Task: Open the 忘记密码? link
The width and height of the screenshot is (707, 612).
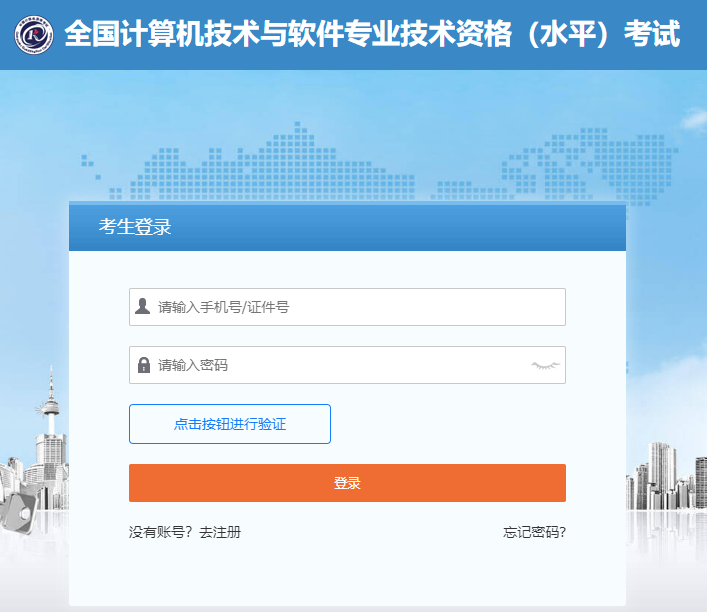Action: 534,532
